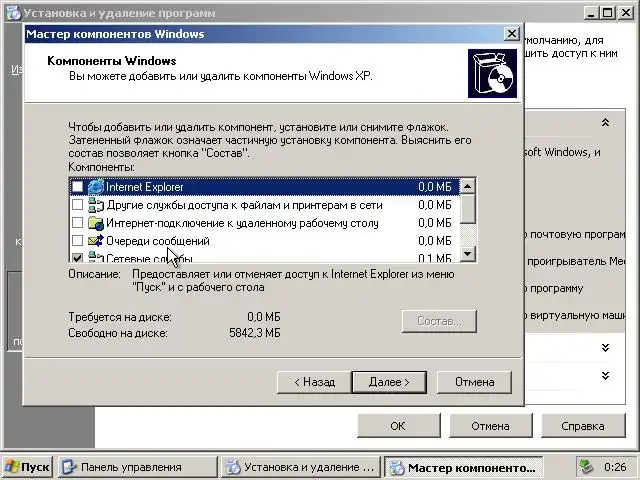Cancel the Windows components wizard
The height and width of the screenshot is (480, 640).
pyautogui.click(x=474, y=382)
